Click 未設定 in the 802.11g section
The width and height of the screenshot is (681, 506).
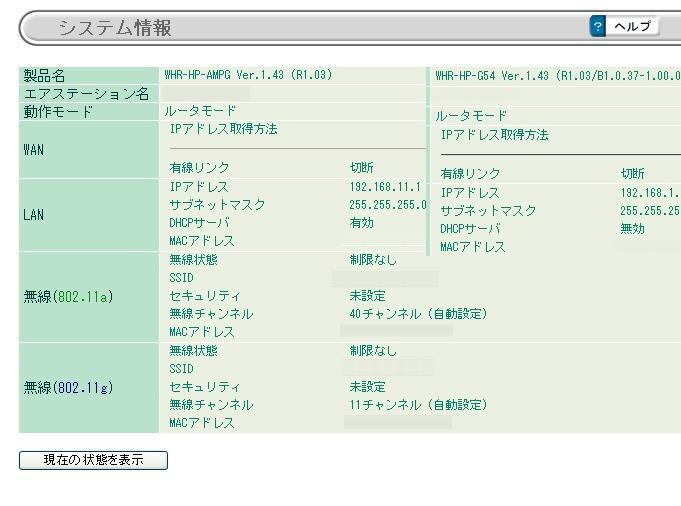tap(367, 387)
